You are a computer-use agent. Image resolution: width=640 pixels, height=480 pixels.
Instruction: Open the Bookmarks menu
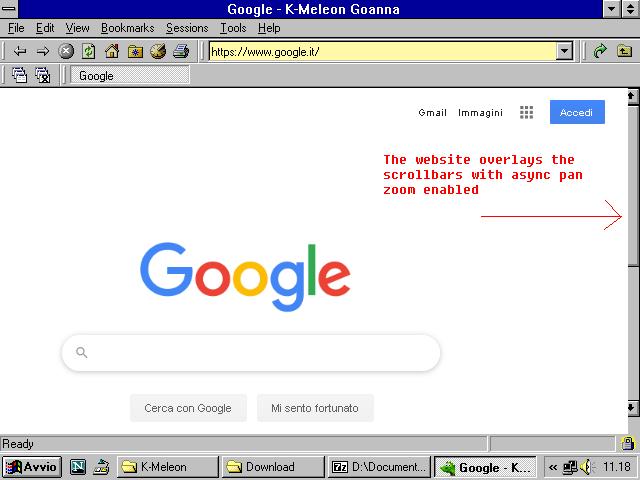coord(127,28)
